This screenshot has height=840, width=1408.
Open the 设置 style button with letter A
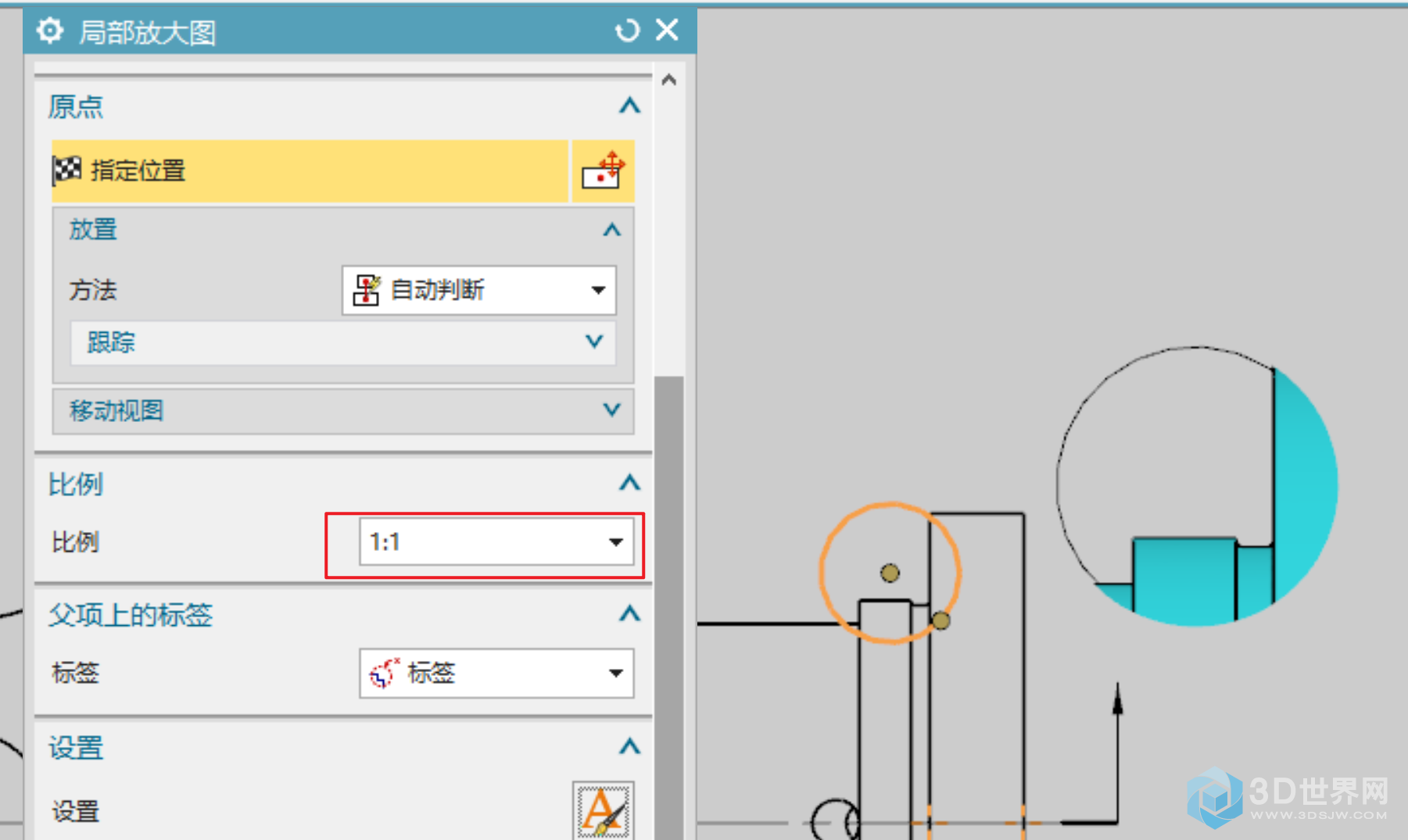click(x=603, y=810)
